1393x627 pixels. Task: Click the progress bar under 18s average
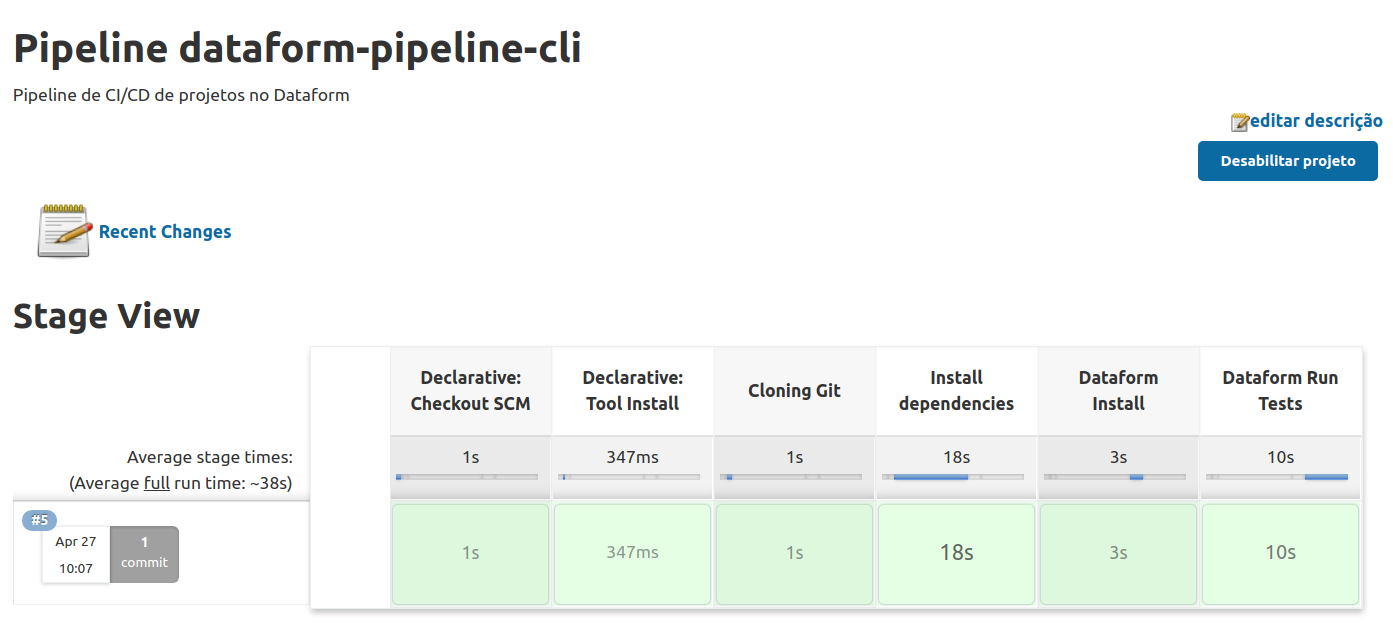(x=956, y=477)
